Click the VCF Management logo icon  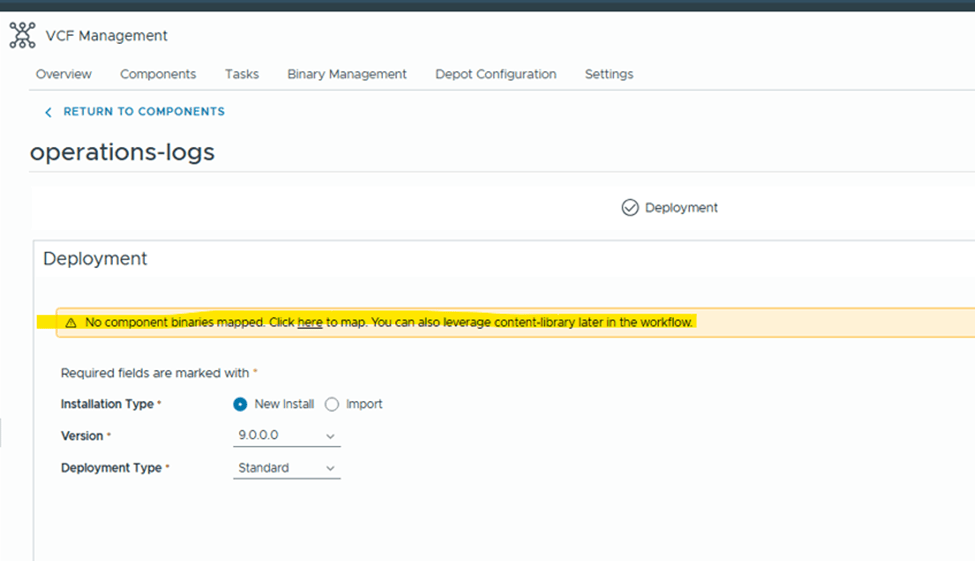[22, 35]
